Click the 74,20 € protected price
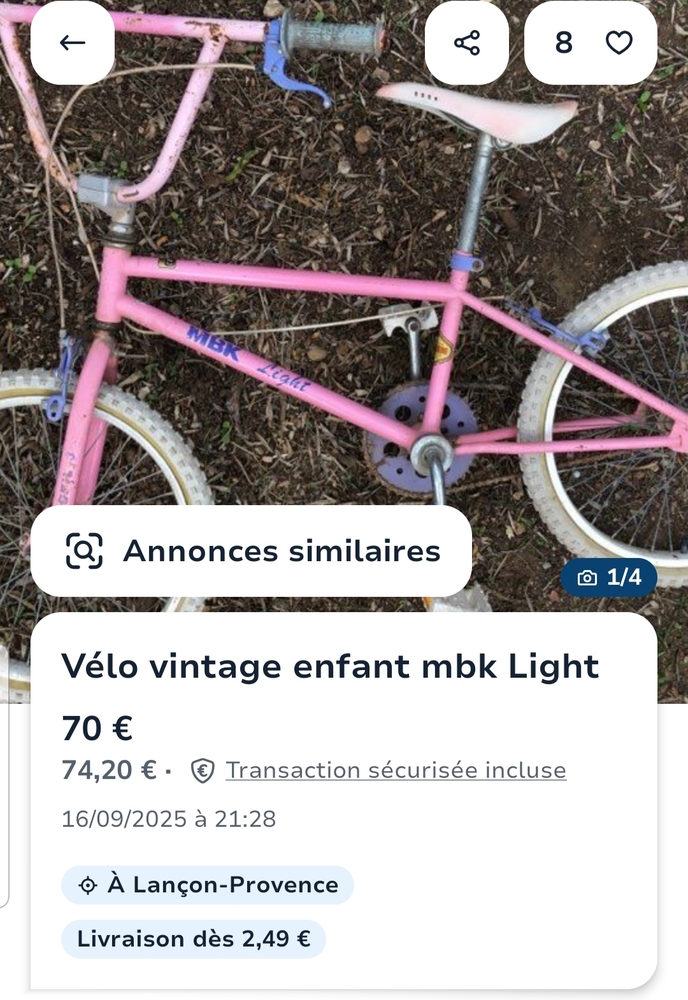Viewport: 688px width, 1000px height. coord(109,771)
